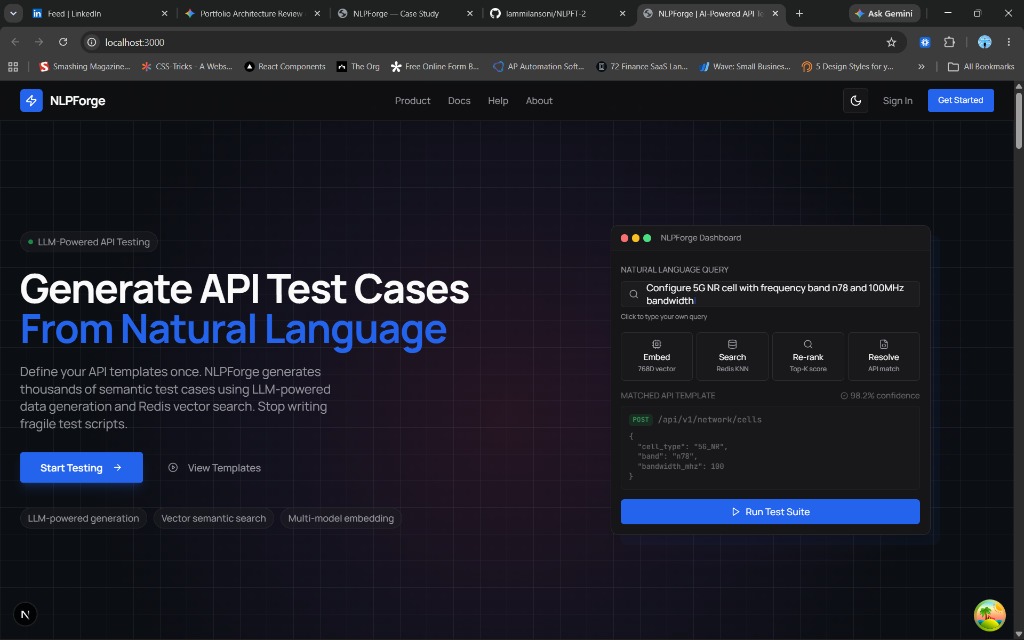Click the Get Started button

pyautogui.click(x=961, y=101)
